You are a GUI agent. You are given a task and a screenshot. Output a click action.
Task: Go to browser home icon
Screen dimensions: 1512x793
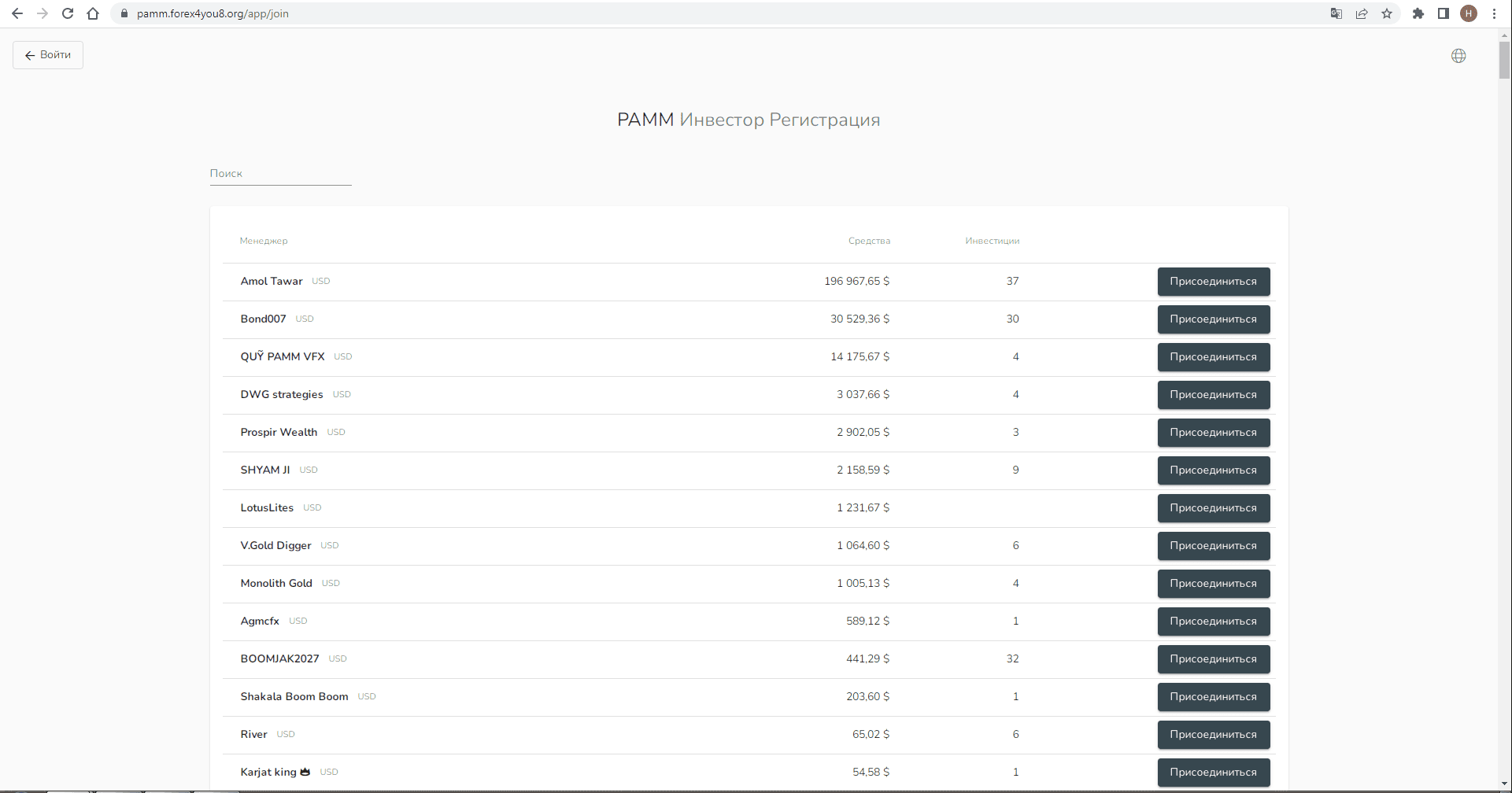pyautogui.click(x=93, y=13)
